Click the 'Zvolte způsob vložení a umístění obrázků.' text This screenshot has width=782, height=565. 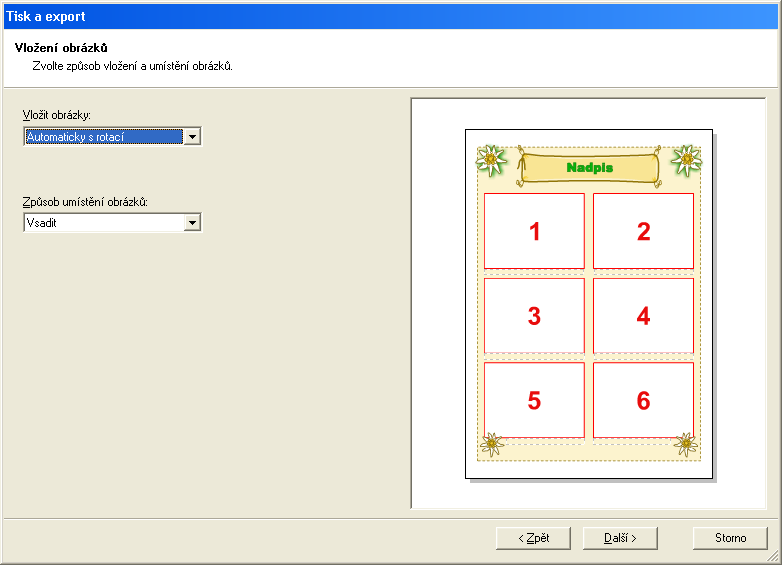[133, 66]
